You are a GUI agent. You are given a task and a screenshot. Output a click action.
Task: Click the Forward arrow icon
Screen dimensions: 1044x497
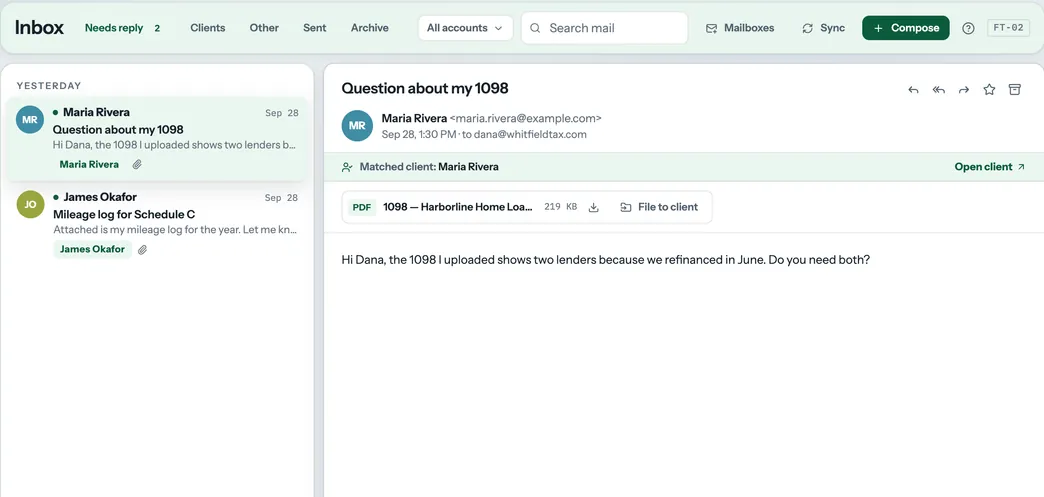point(963,90)
